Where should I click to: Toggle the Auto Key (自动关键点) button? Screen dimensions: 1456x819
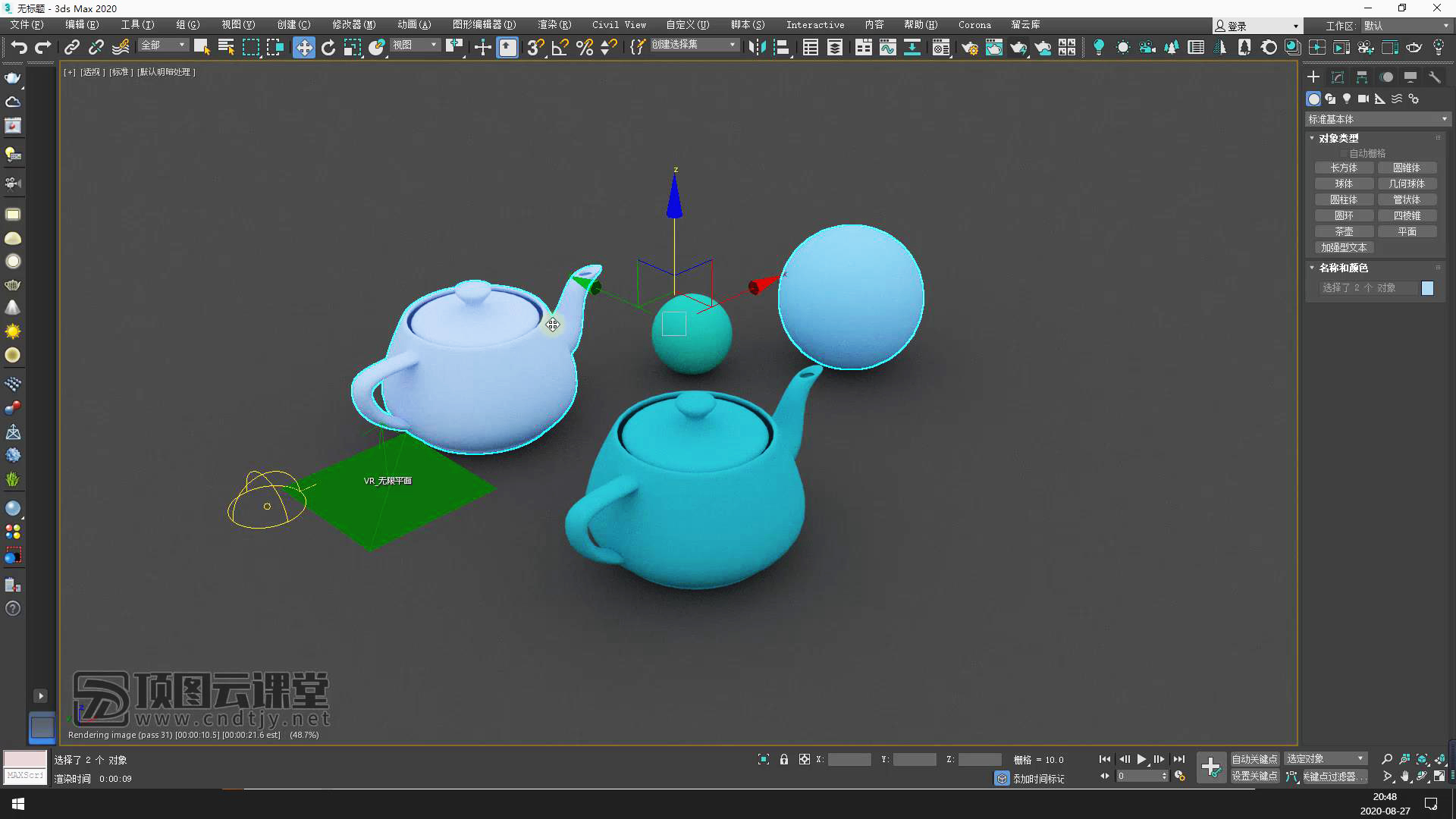1254,759
